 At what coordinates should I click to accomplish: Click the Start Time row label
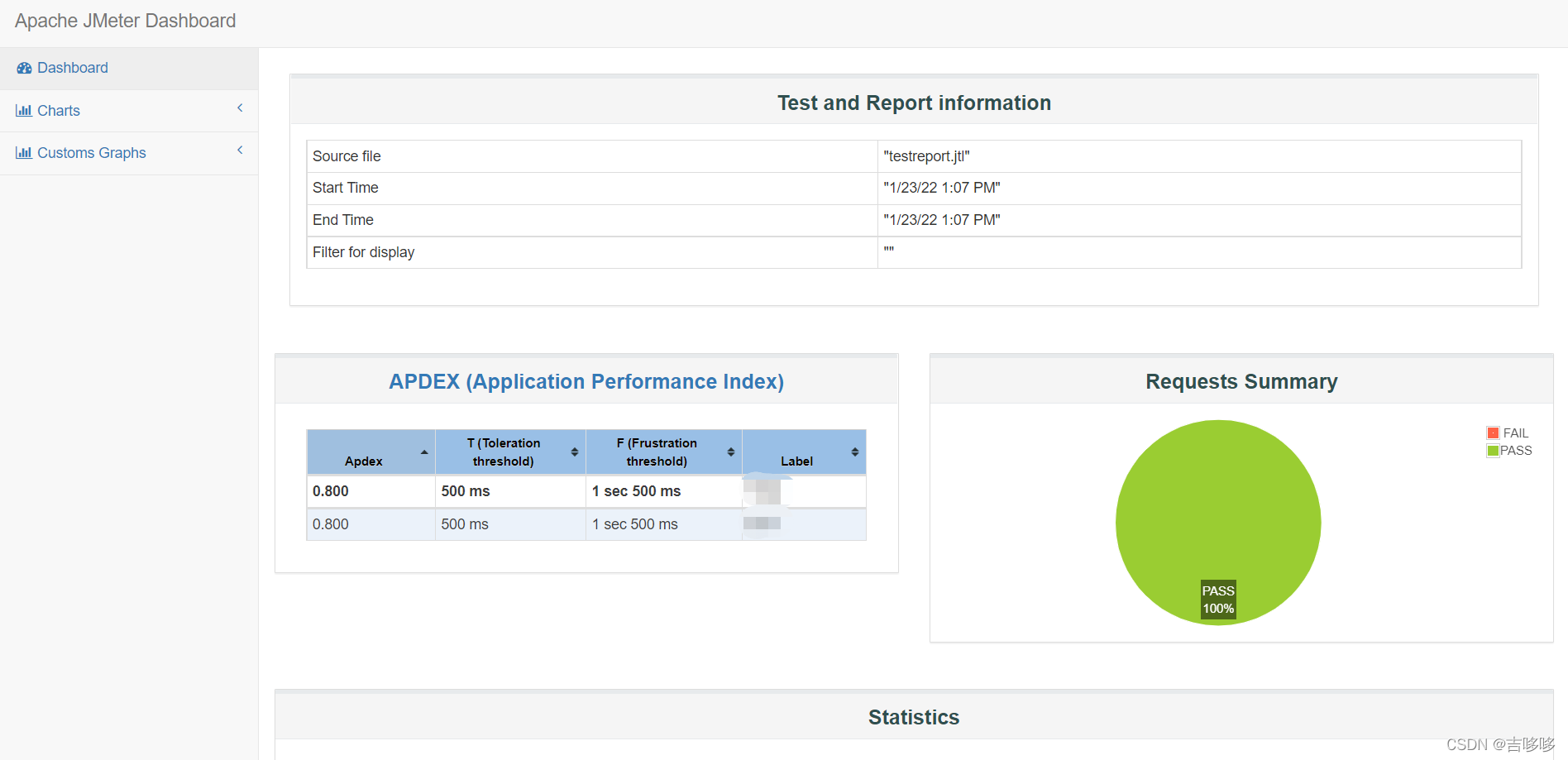[346, 188]
